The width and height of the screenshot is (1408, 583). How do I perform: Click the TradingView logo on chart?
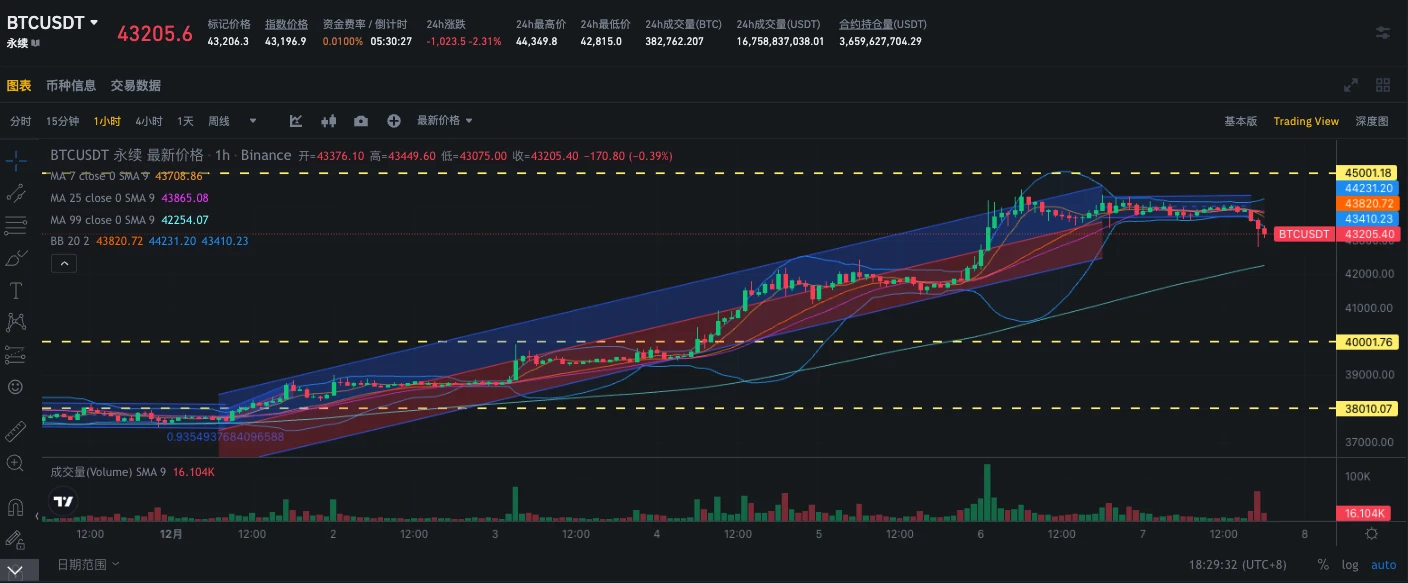click(x=64, y=501)
